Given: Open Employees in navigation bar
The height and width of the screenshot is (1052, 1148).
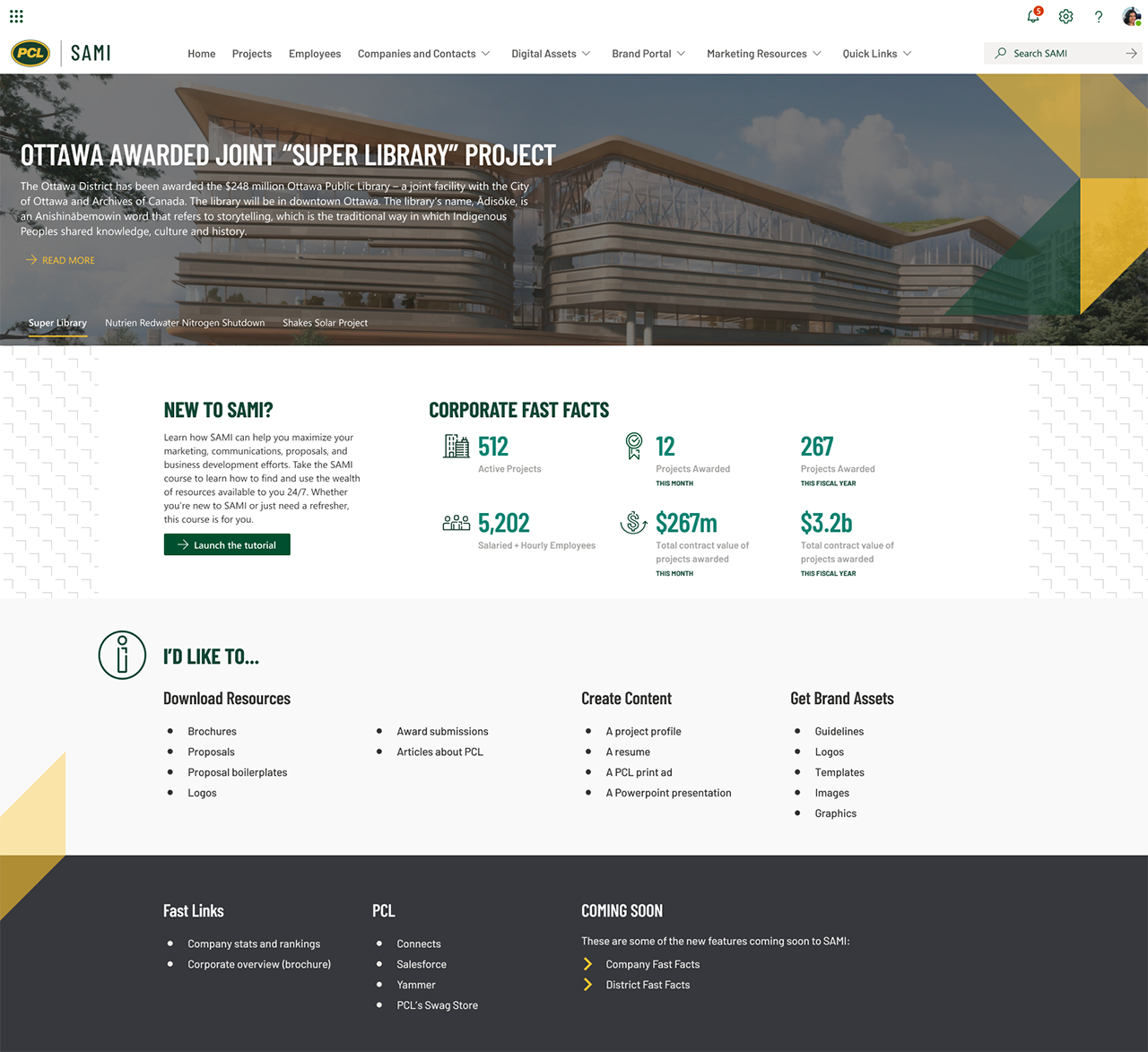Looking at the screenshot, I should (315, 54).
